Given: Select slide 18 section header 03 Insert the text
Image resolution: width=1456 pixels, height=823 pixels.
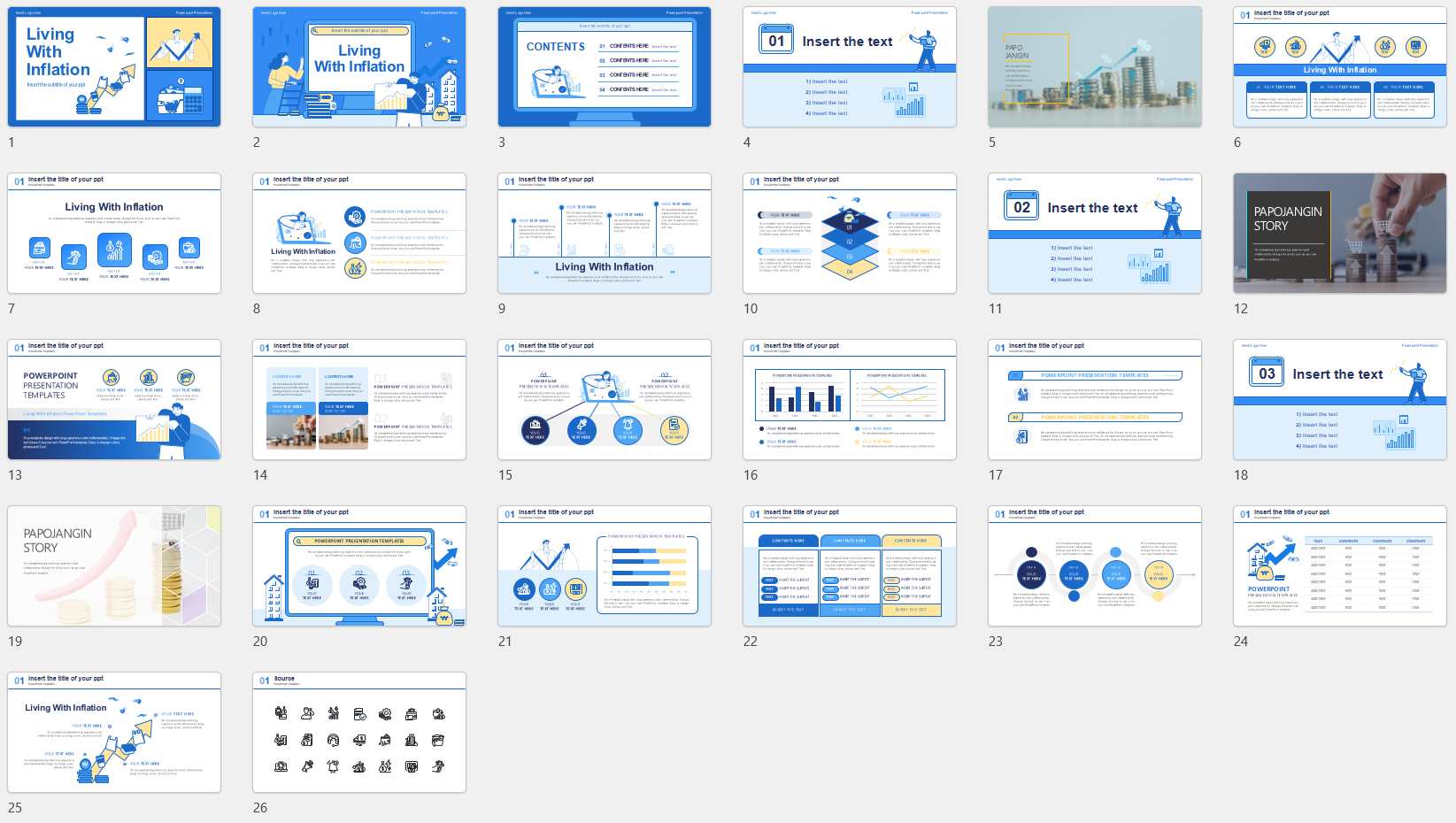Looking at the screenshot, I should tap(1340, 400).
